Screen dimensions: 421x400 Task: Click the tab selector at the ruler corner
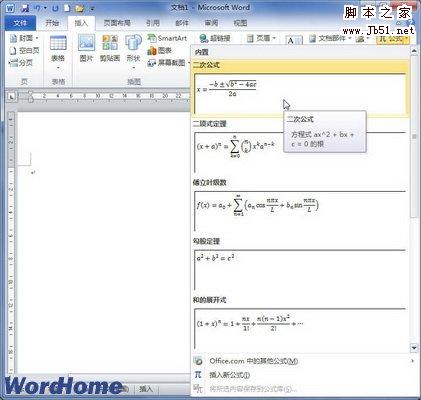(12, 97)
